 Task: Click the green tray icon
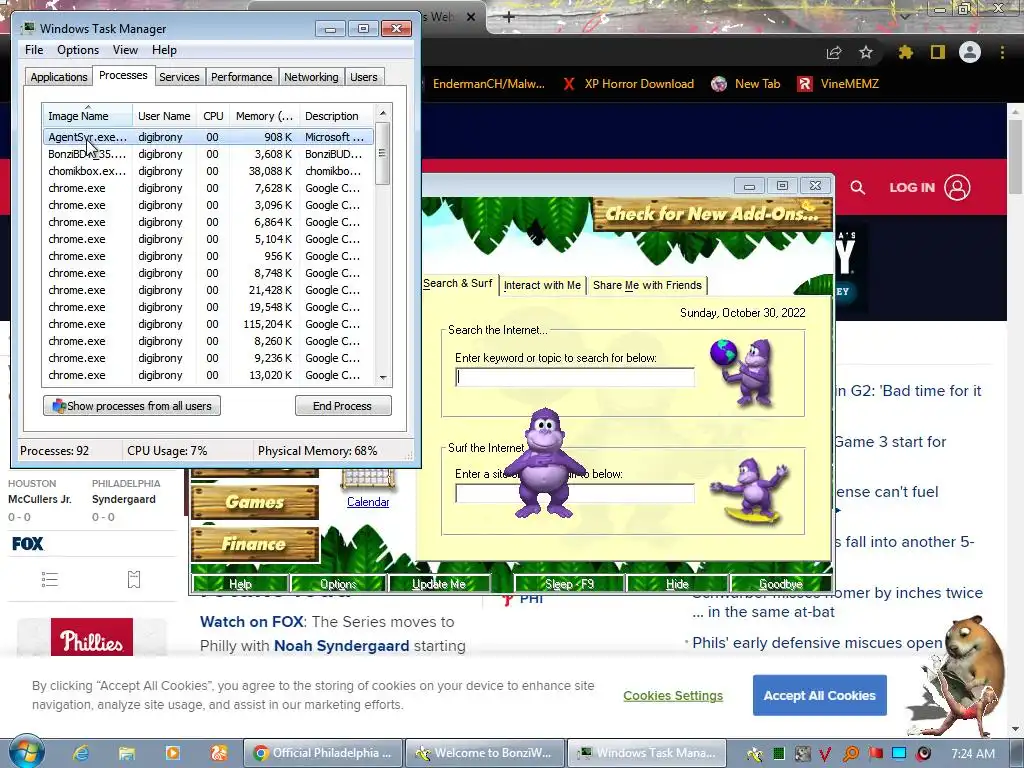tap(778, 754)
